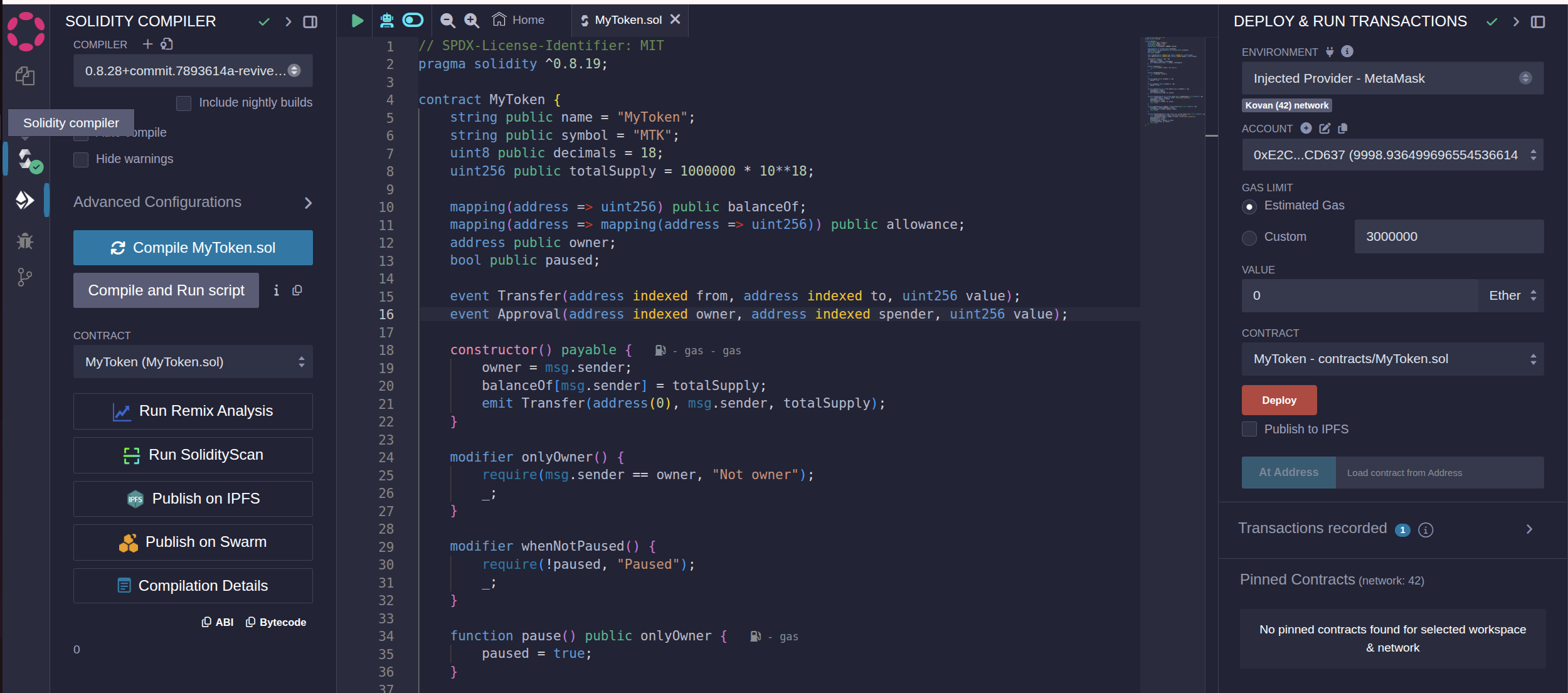The height and width of the screenshot is (693, 1568).
Task: Select the MyToken.sol editor tab
Action: [627, 19]
